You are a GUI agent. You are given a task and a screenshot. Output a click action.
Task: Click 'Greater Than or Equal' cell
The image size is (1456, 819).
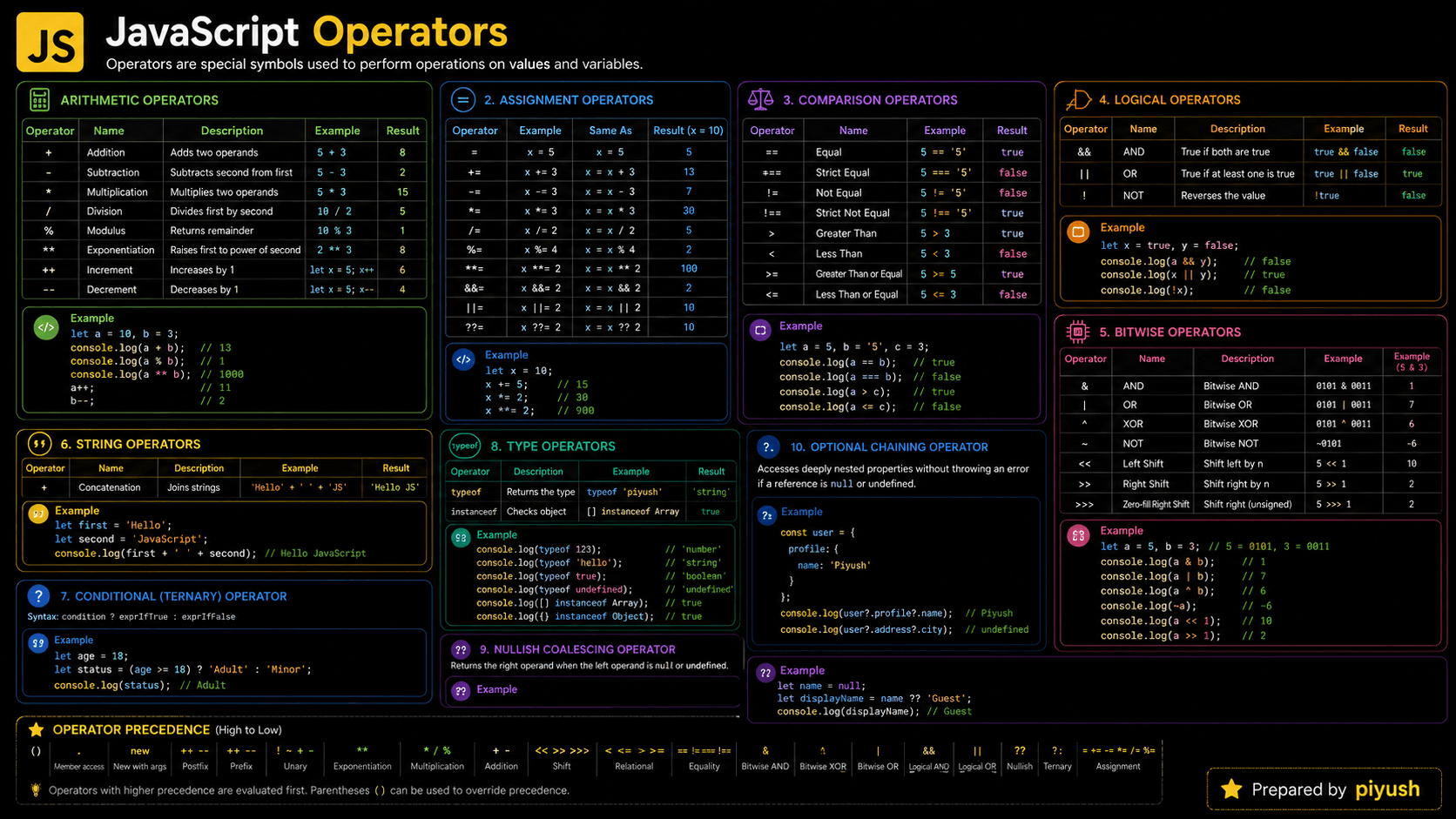859,274
